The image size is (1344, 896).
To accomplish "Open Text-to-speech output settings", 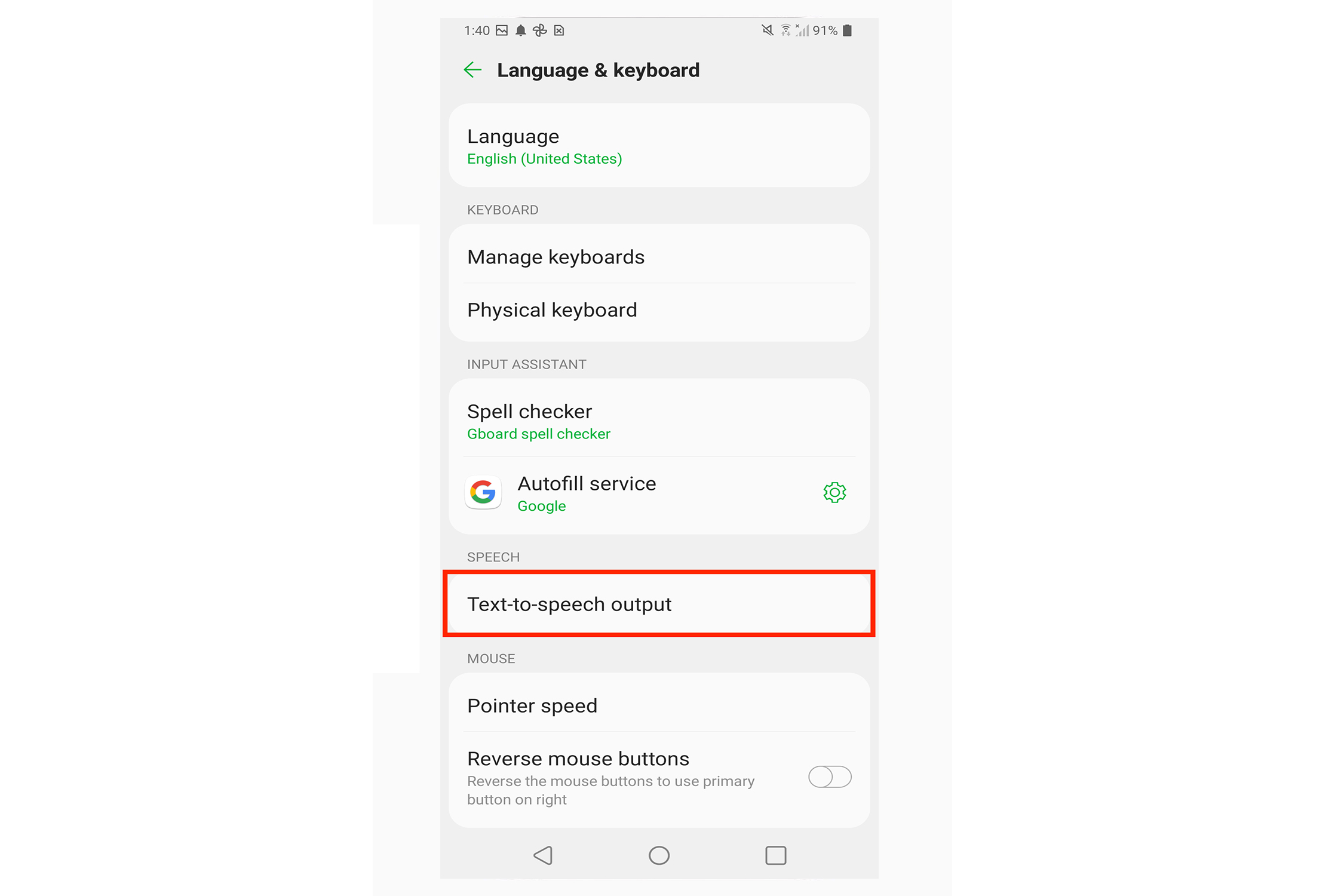I will click(661, 604).
